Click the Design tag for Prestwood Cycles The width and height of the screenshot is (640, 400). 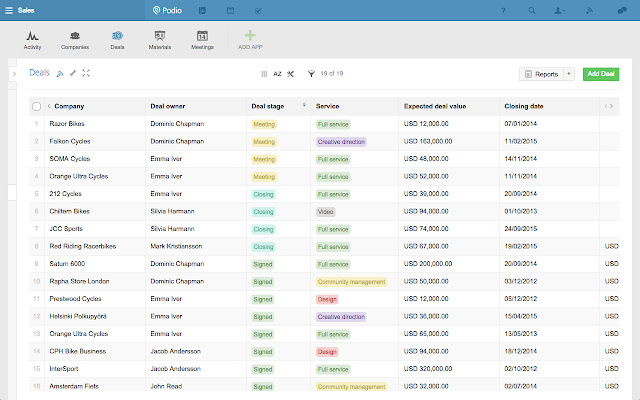coord(327,299)
